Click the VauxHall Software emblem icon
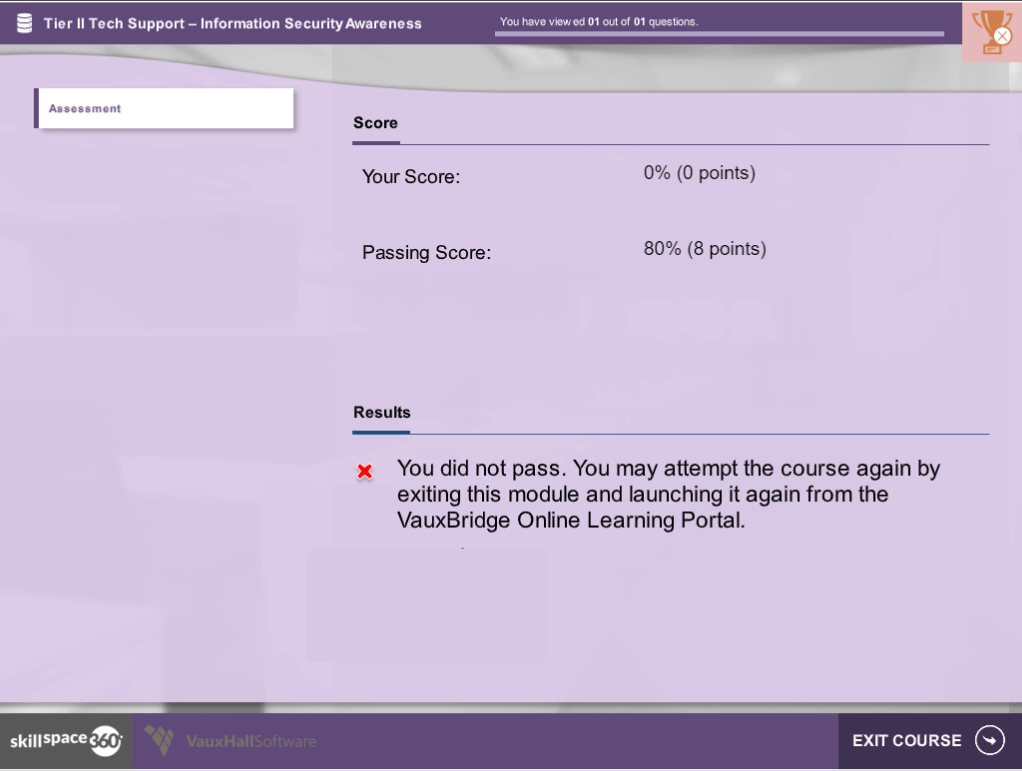 tap(159, 740)
